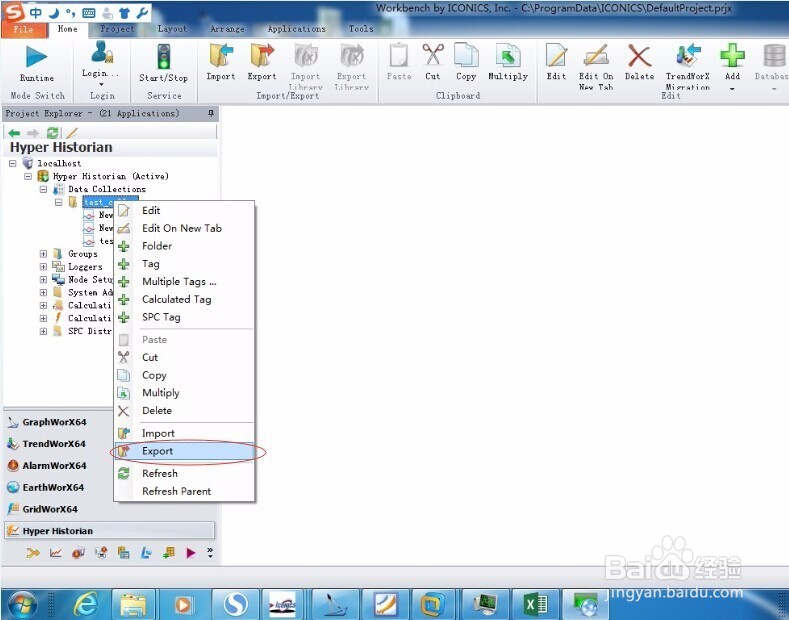This screenshot has width=789, height=620.
Task: Collapse the selected test folder node
Action: (x=58, y=202)
